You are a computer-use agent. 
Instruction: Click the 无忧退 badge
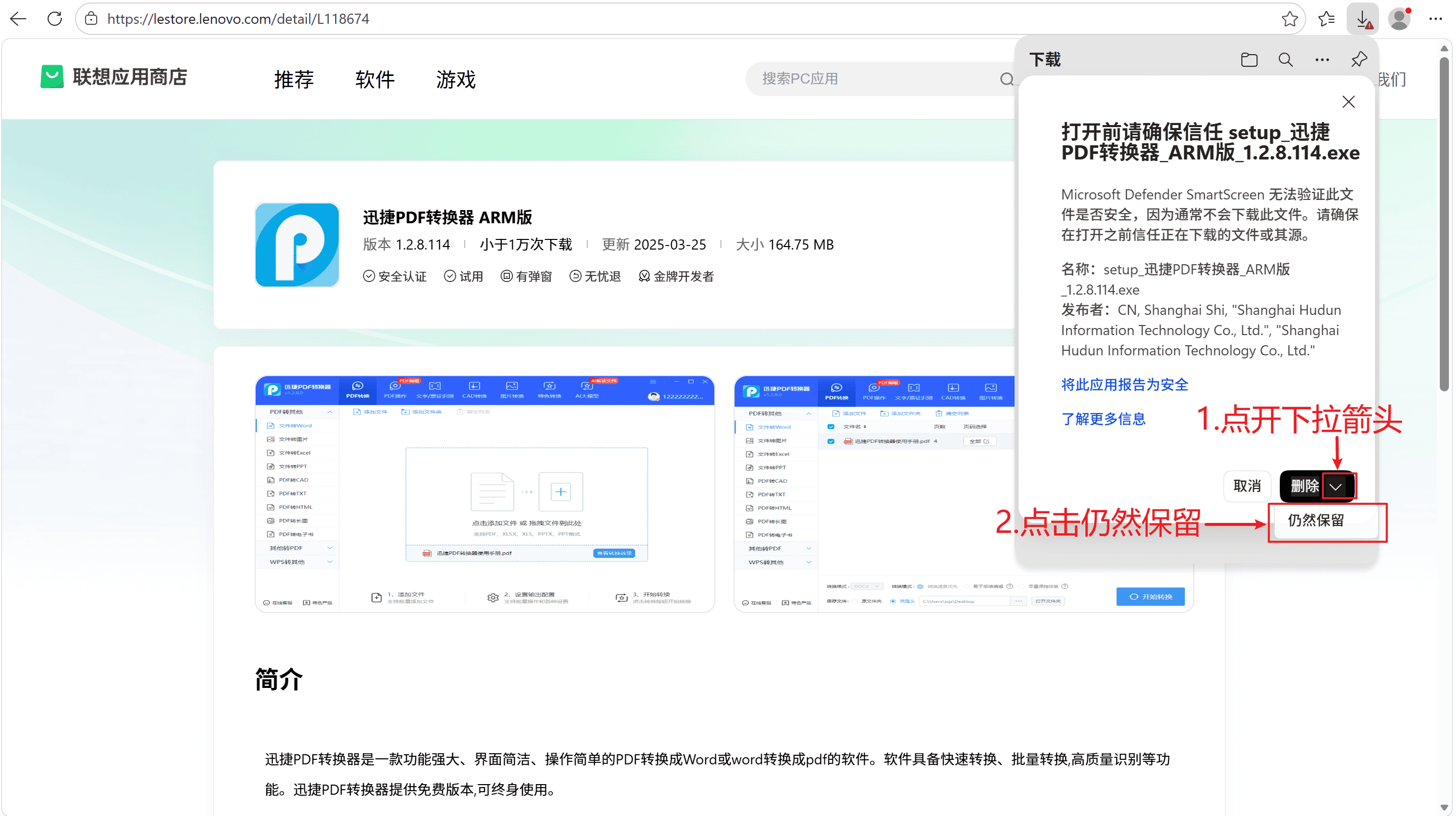595,276
